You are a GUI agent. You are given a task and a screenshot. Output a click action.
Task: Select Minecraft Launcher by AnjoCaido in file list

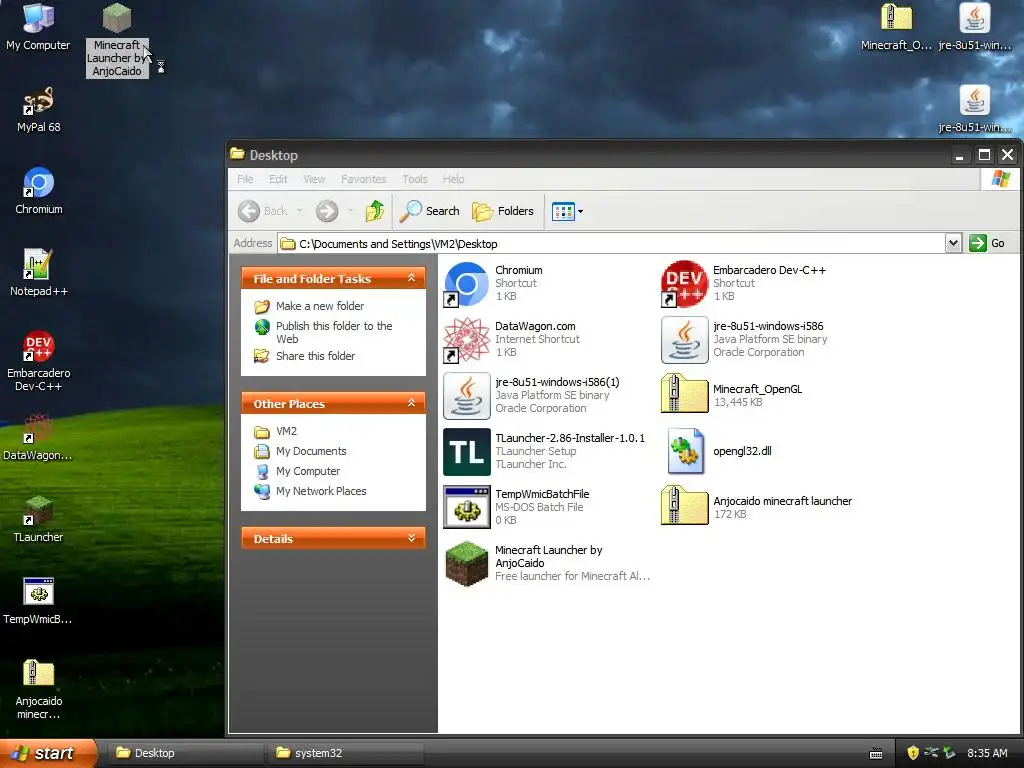click(x=547, y=564)
